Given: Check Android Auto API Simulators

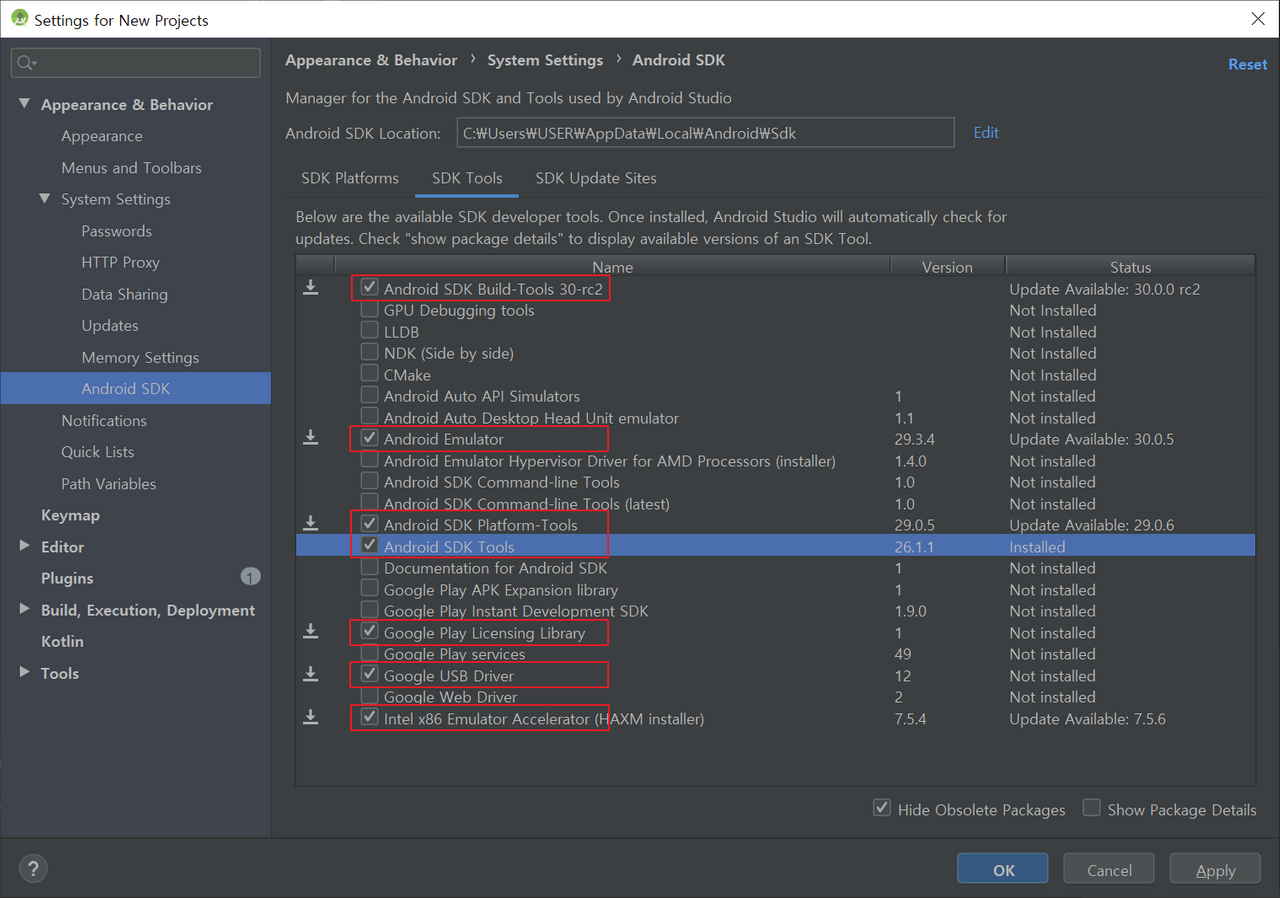Looking at the screenshot, I should click(x=370, y=396).
